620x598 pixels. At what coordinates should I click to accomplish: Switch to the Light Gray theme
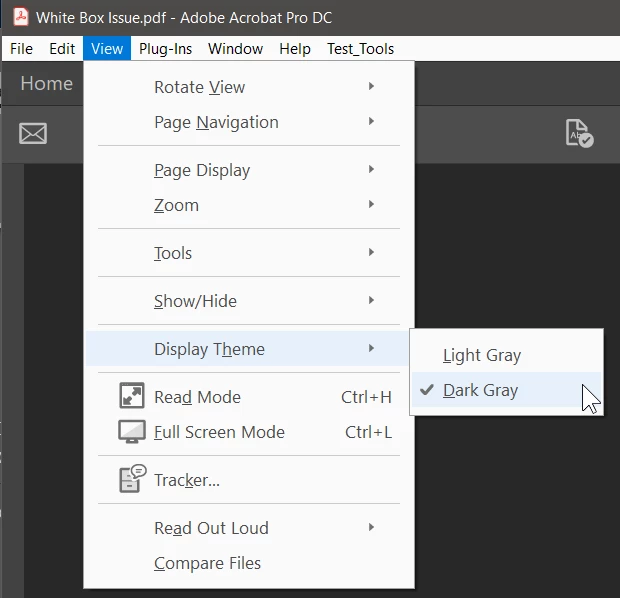click(506, 355)
